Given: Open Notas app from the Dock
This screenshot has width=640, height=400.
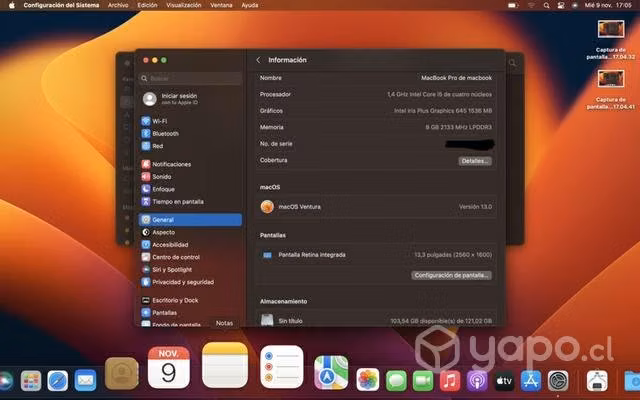Looking at the screenshot, I should tap(225, 365).
